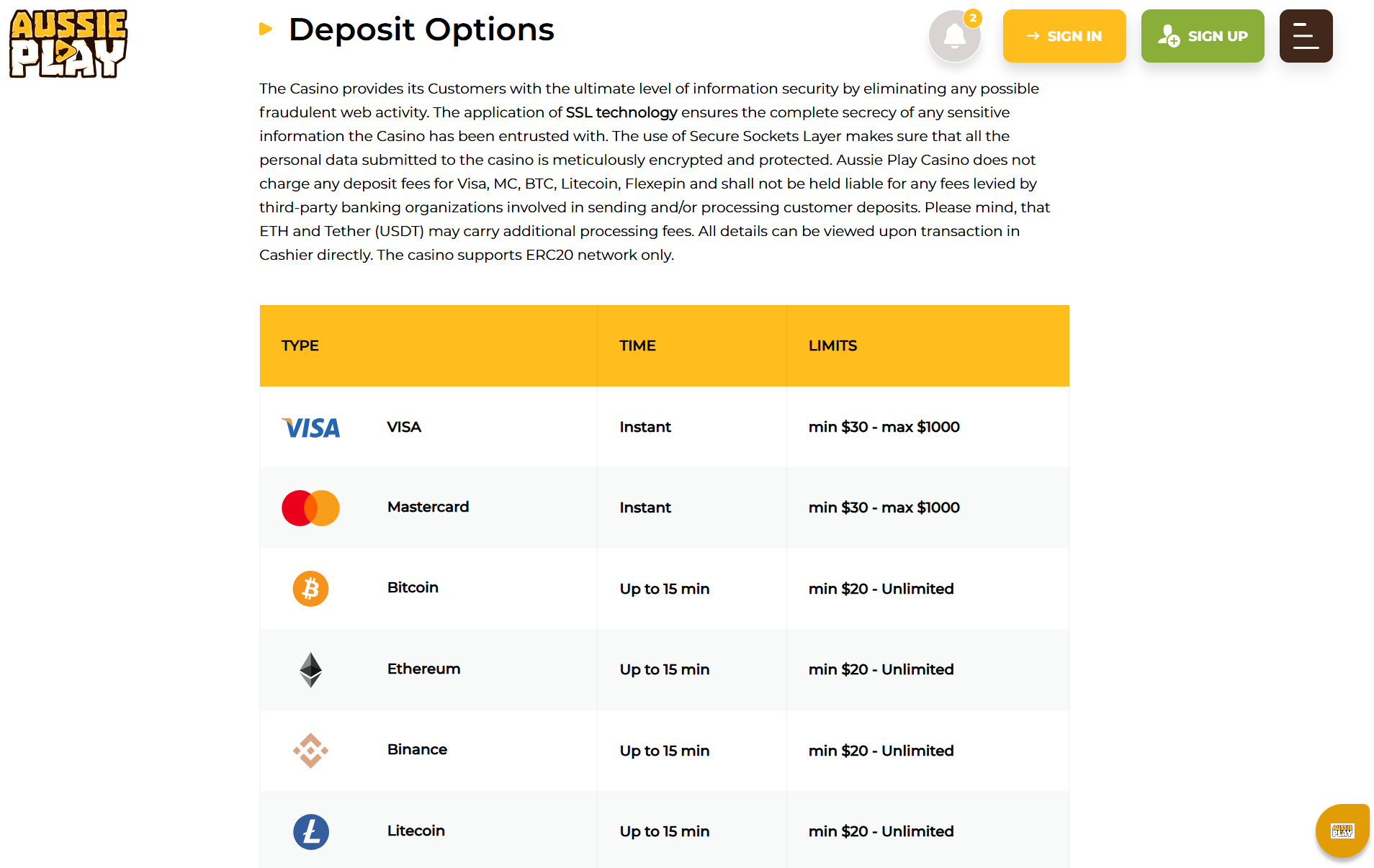
Task: Click the Binance logo icon
Action: coord(310,751)
